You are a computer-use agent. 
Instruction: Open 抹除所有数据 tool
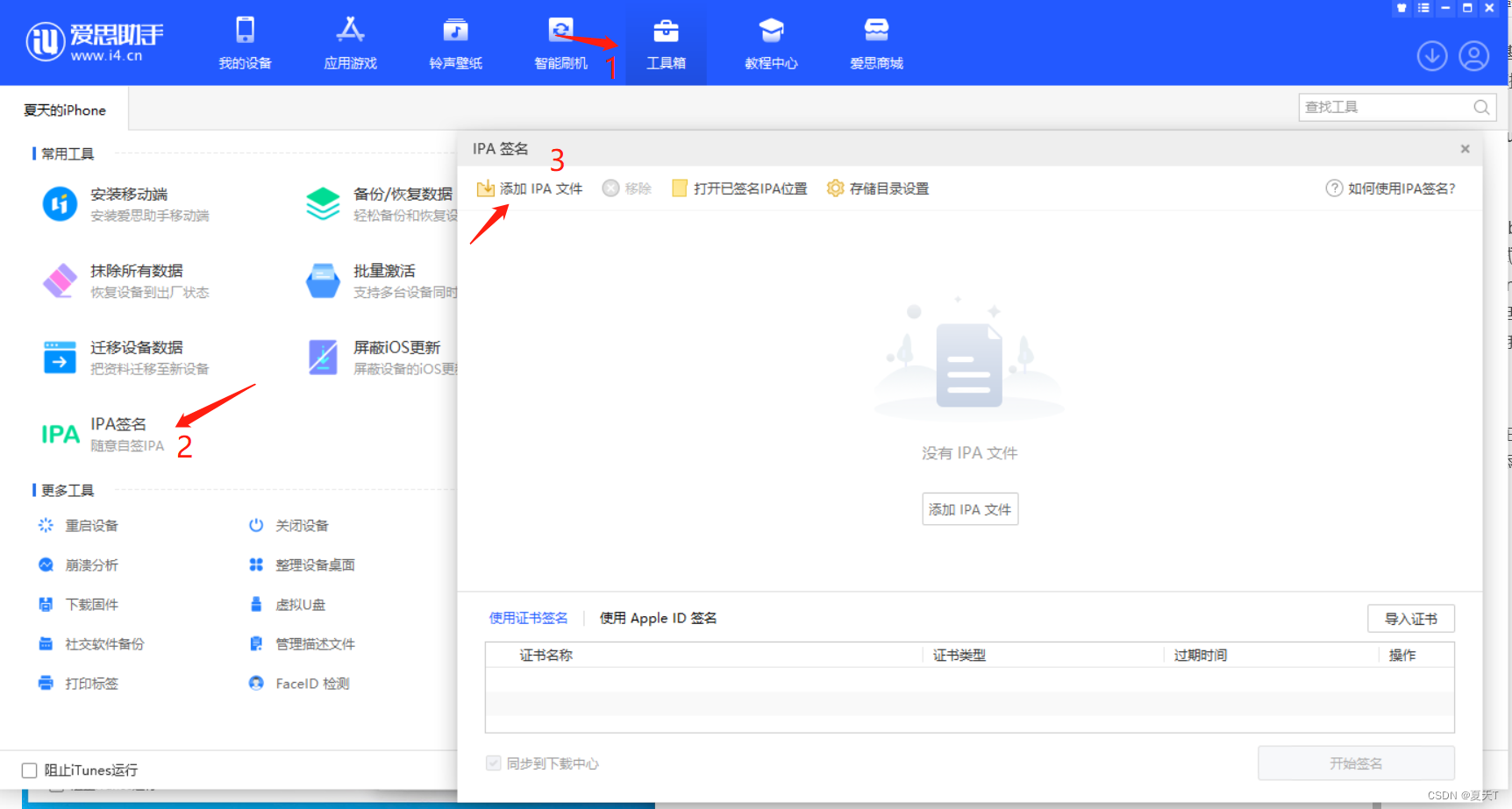pos(125,280)
